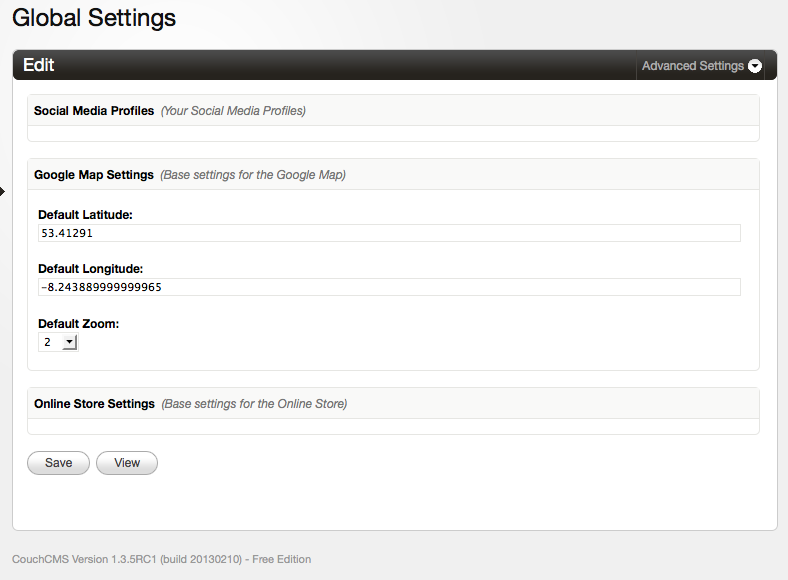The height and width of the screenshot is (580, 788).
Task: Click the CouchCMS Version footer text
Action: coord(161,559)
